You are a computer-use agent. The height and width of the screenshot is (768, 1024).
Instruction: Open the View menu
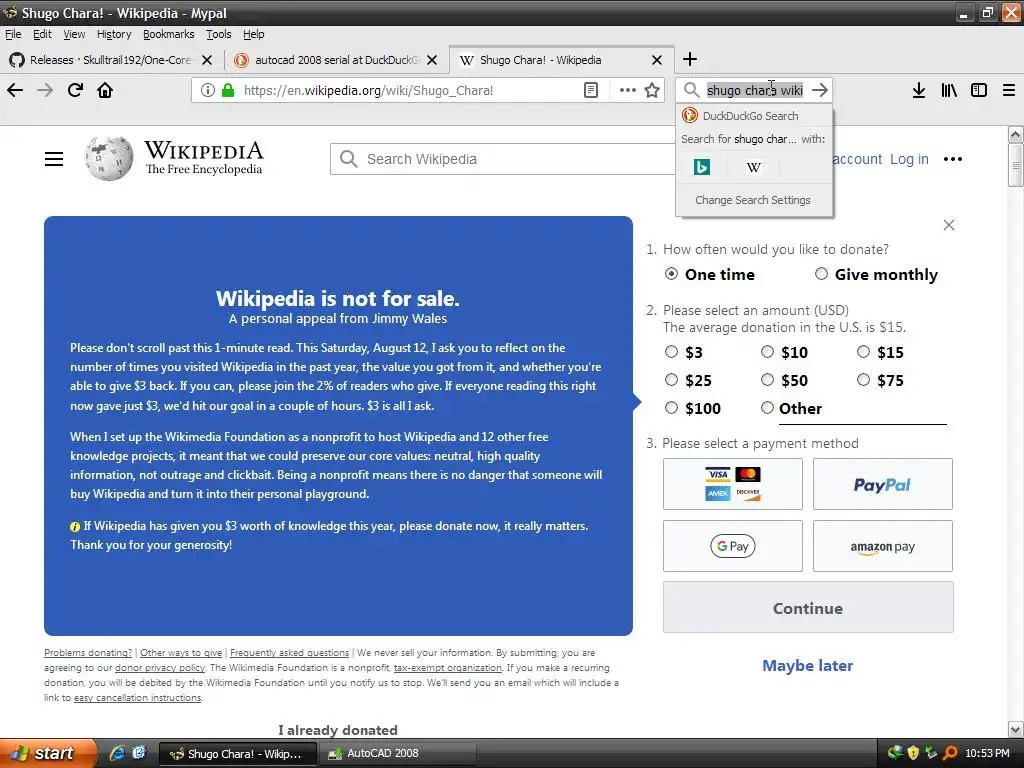pos(74,34)
